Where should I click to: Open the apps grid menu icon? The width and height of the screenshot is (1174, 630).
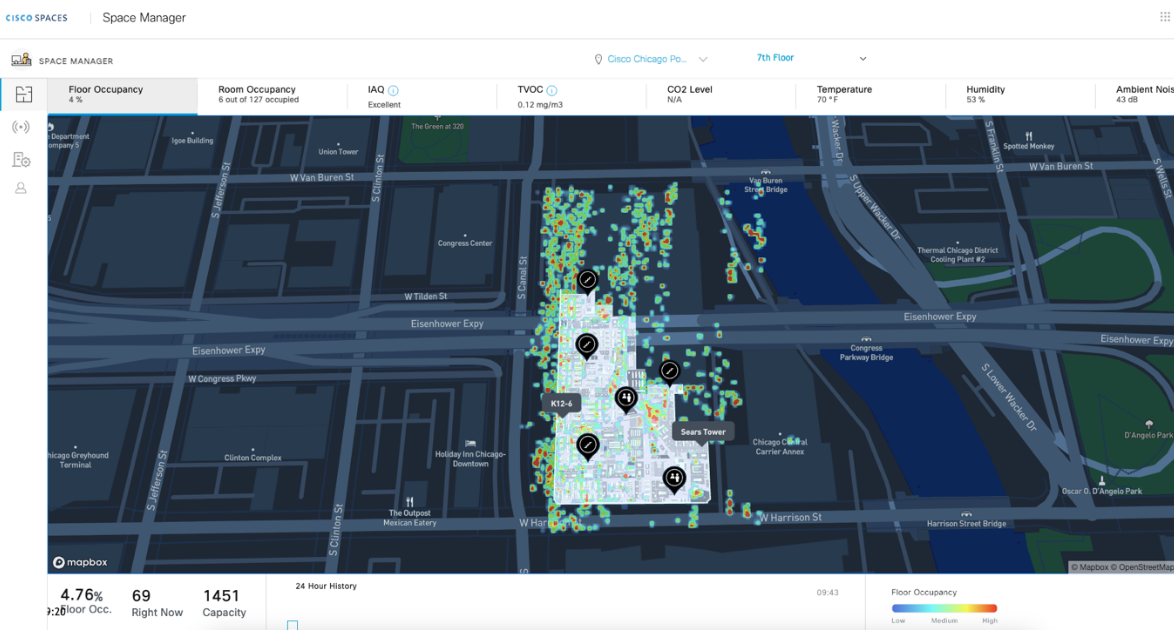point(1165,17)
